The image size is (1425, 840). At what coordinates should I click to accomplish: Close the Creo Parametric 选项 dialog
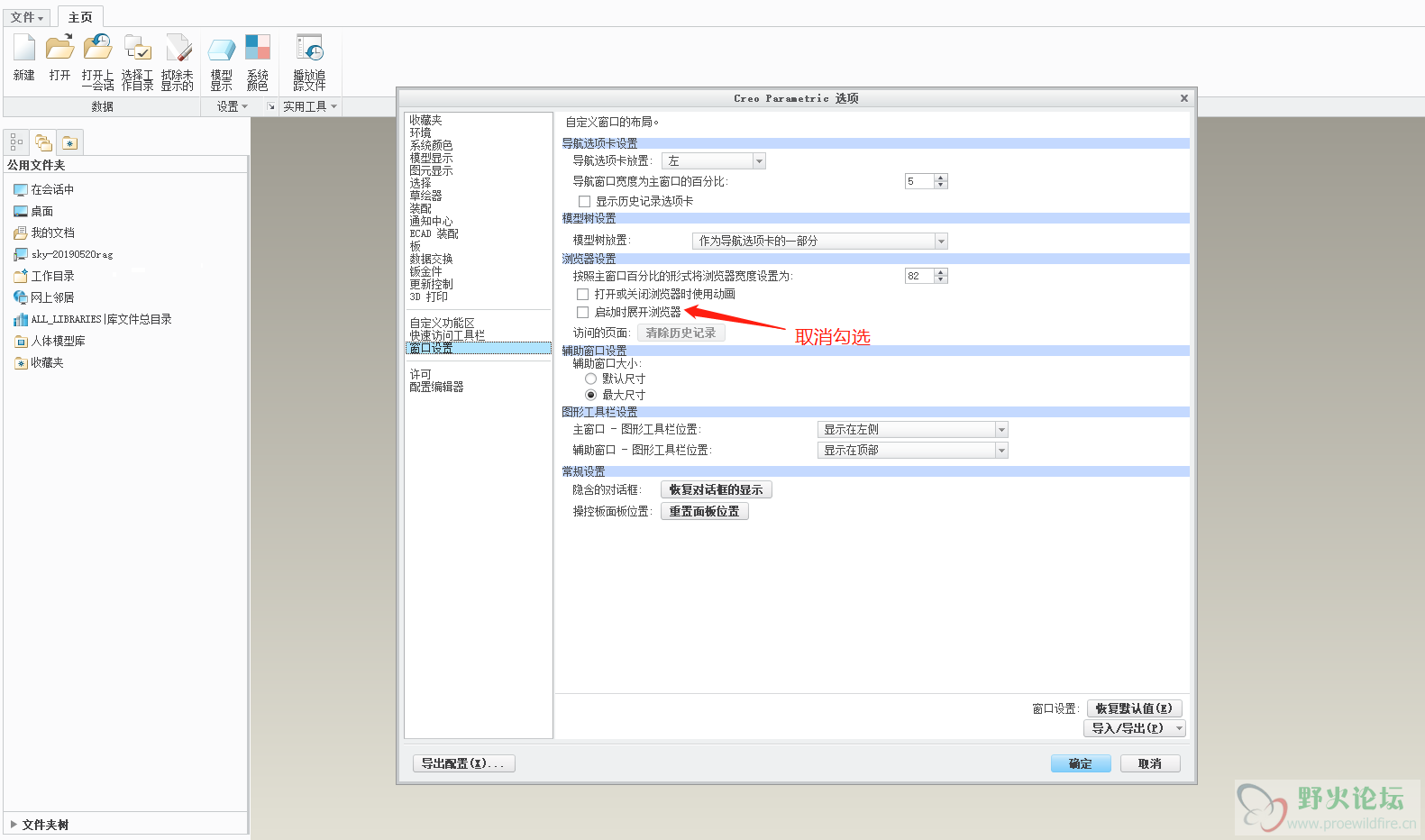(x=1184, y=98)
